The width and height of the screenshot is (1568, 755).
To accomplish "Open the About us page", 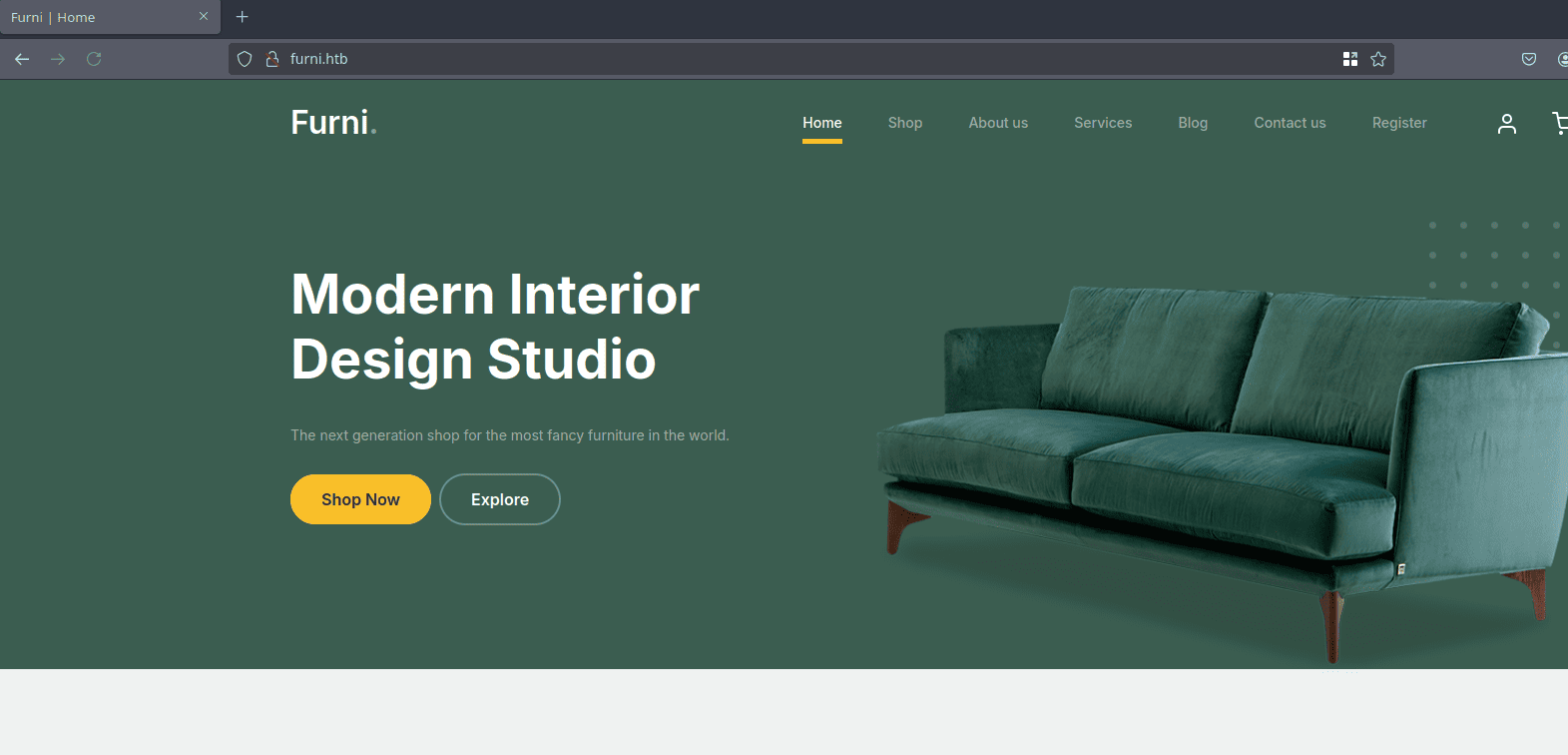I will [998, 123].
